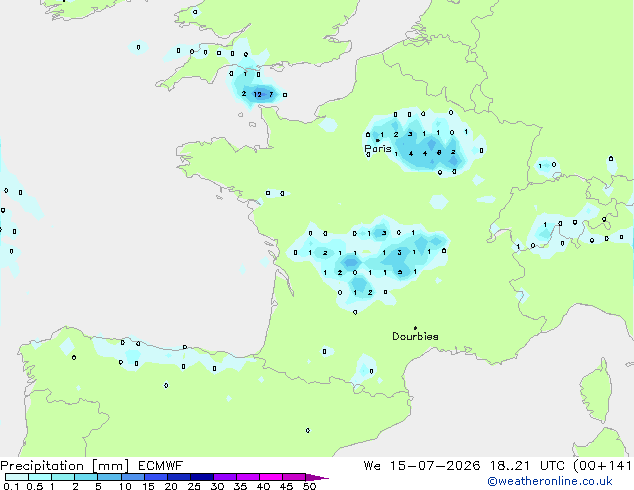634x490 pixels.
Task: Click the 'We 15-07-2026' date text
Action: (x=421, y=466)
